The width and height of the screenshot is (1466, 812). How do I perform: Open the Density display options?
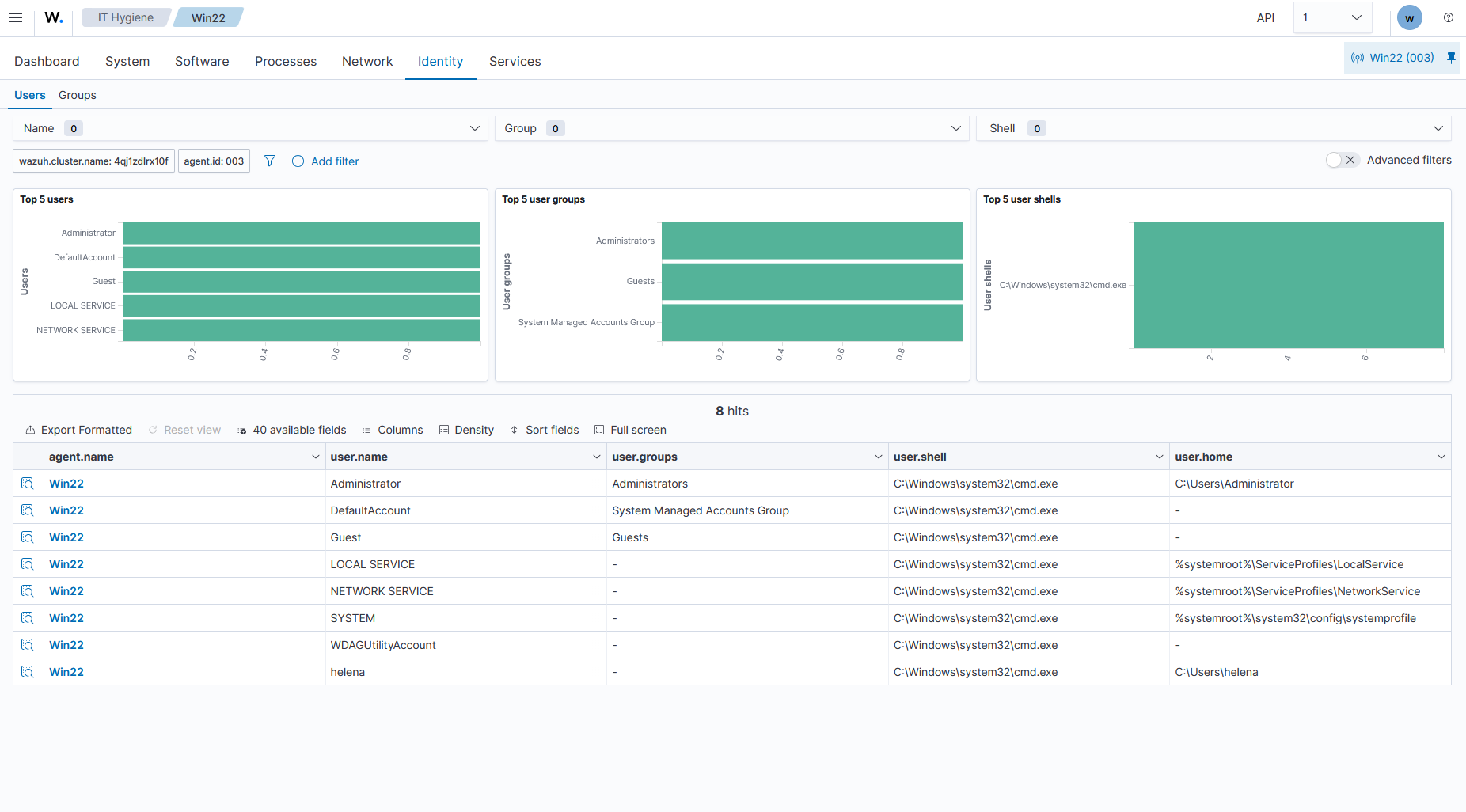pos(466,430)
